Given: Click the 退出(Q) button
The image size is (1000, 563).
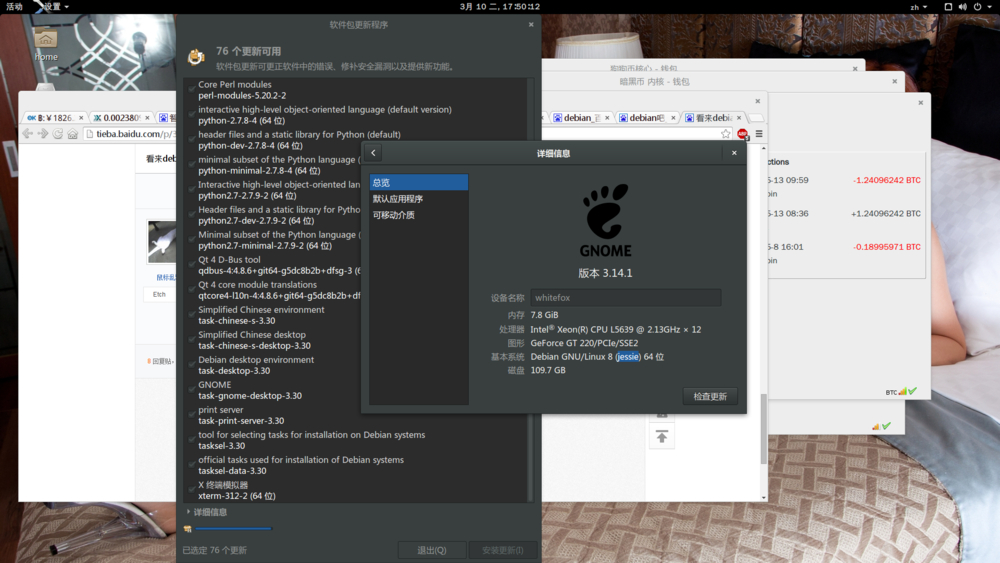Looking at the screenshot, I should pos(432,550).
